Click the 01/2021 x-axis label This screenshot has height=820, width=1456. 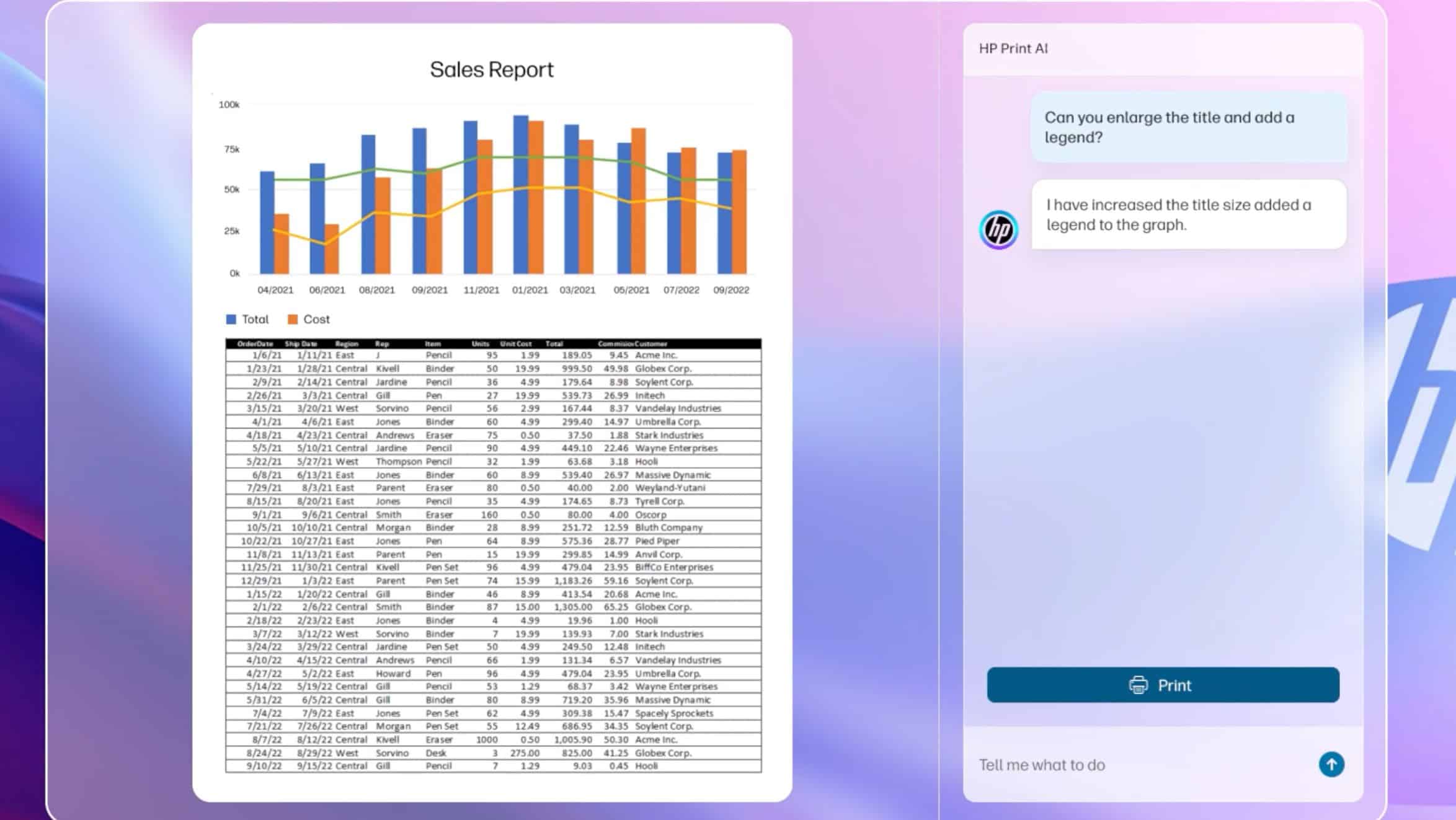(x=530, y=290)
